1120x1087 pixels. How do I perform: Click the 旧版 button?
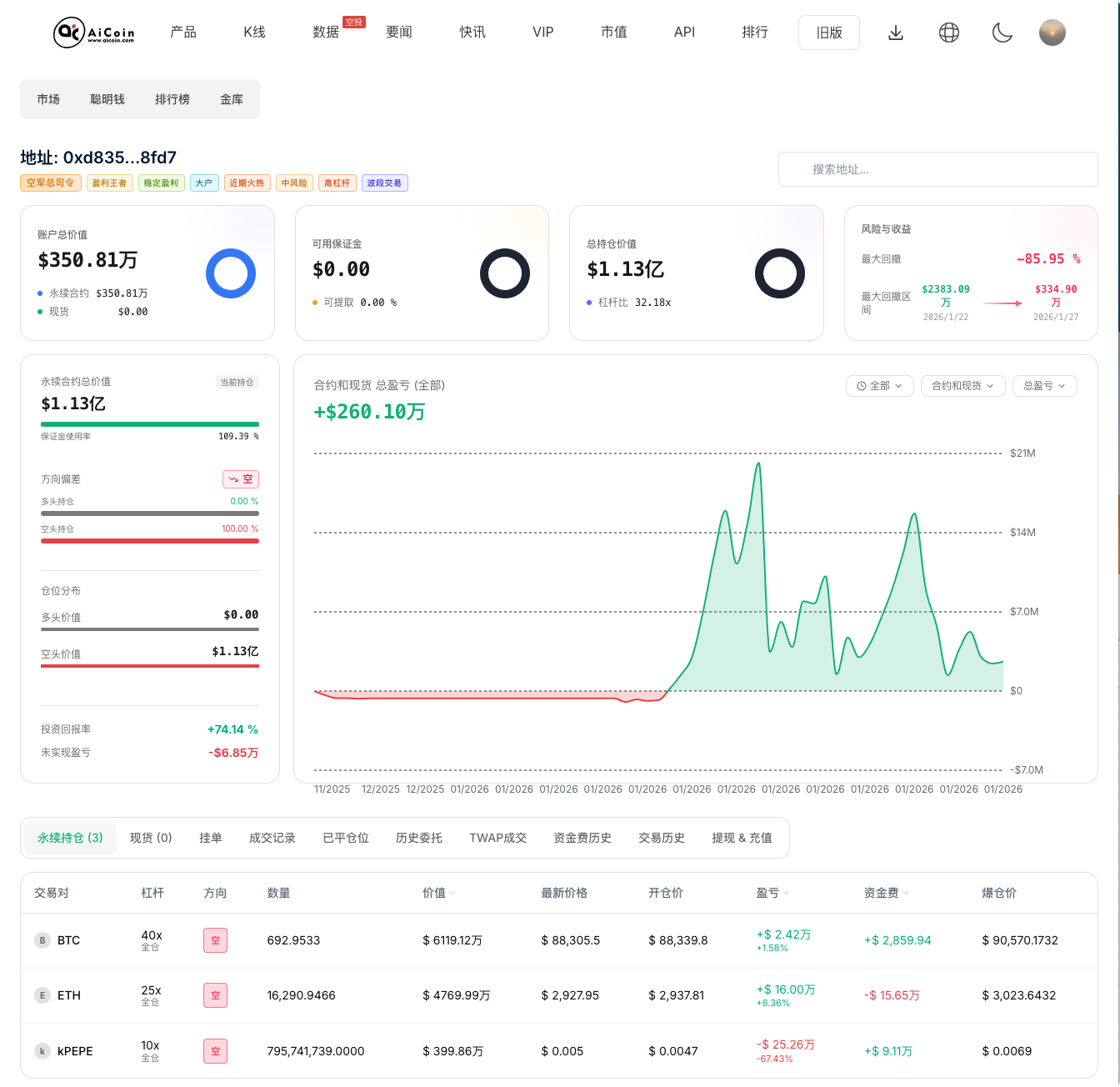point(828,32)
